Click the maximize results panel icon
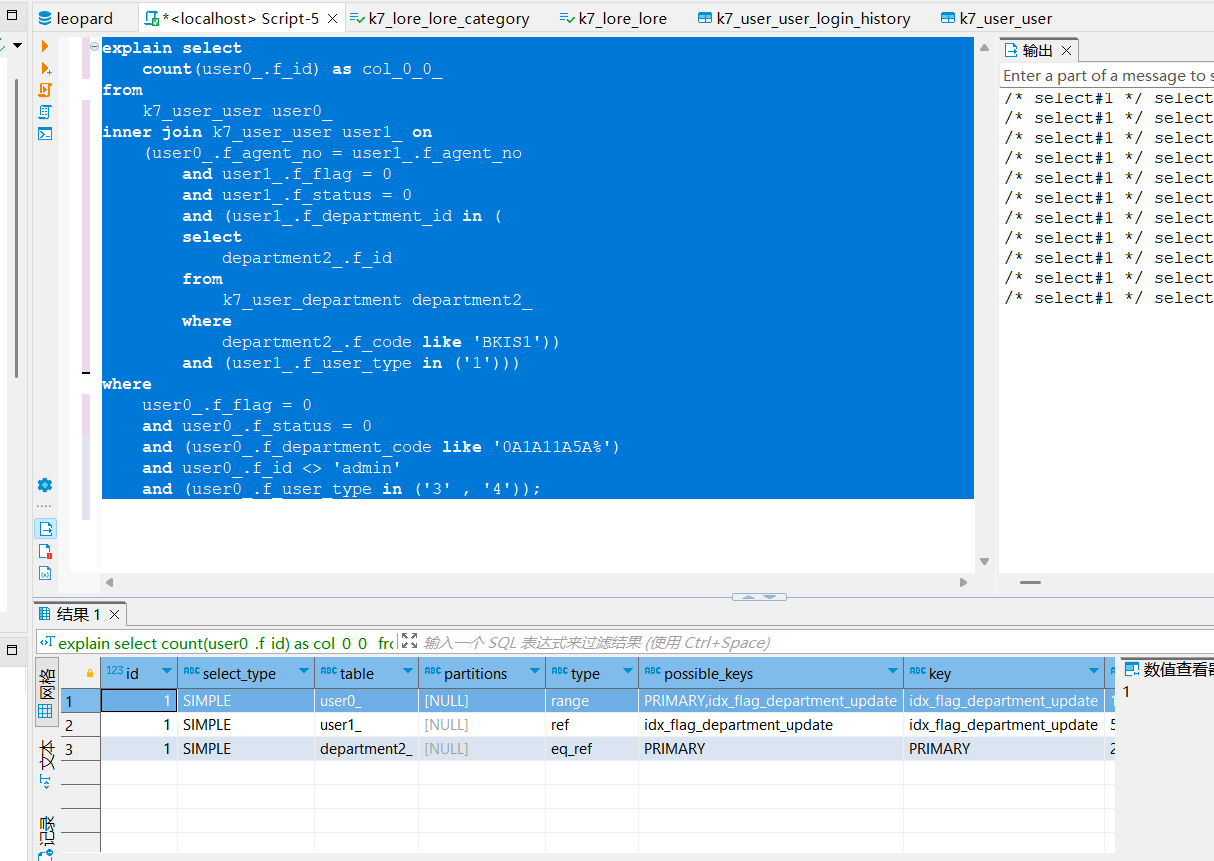 click(x=408, y=642)
